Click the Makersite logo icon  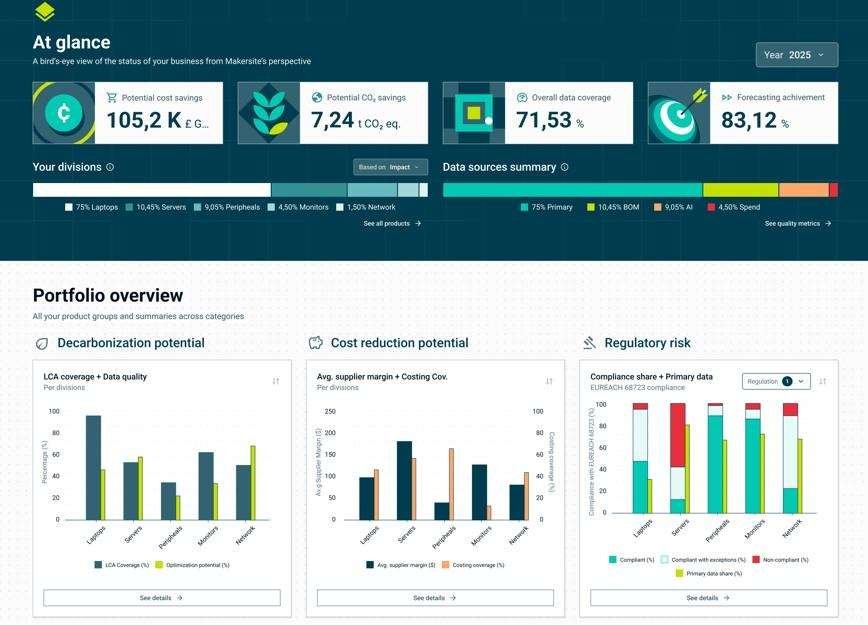(44, 12)
